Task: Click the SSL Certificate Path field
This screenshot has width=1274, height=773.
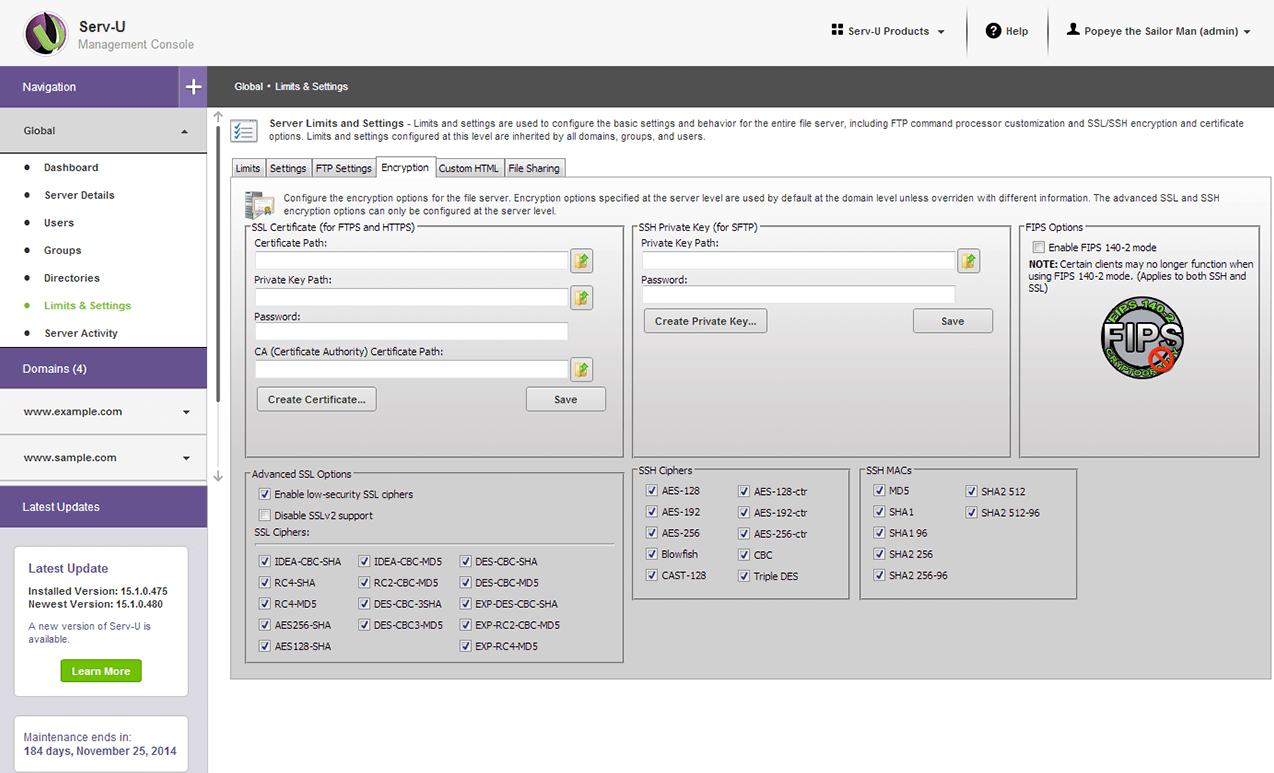Action: click(x=411, y=260)
